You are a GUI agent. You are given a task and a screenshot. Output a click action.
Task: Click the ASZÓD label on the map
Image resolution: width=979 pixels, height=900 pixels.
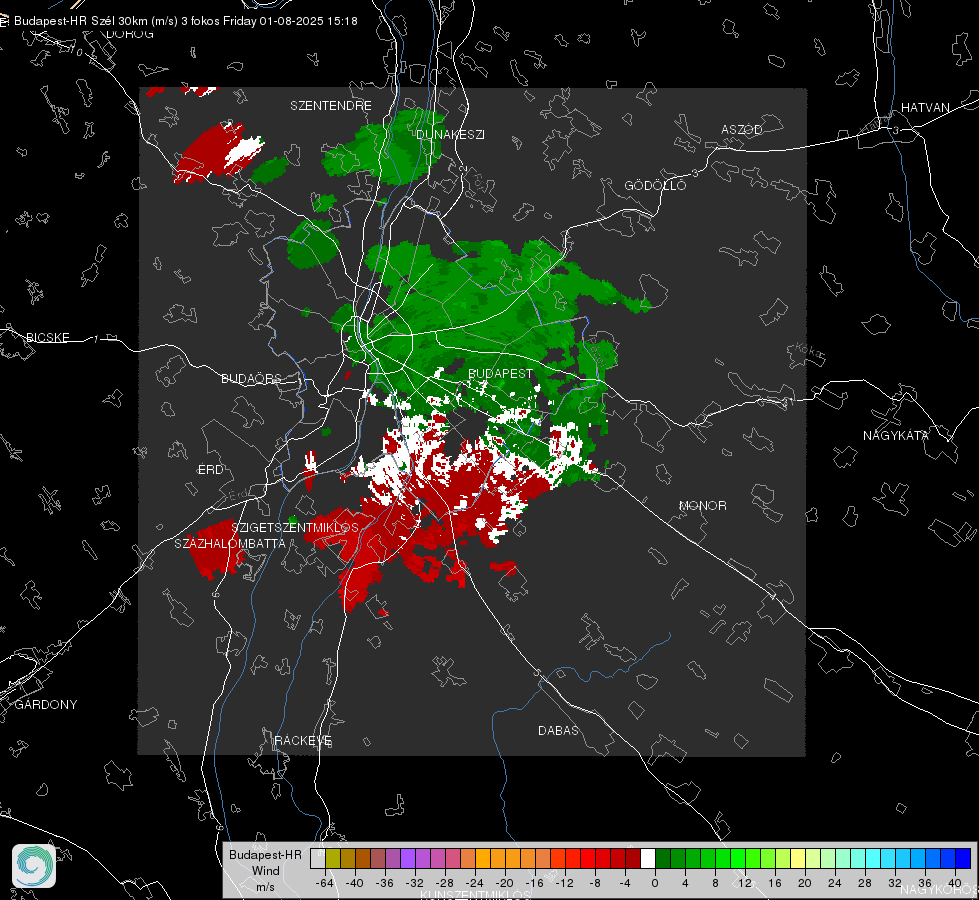742,129
